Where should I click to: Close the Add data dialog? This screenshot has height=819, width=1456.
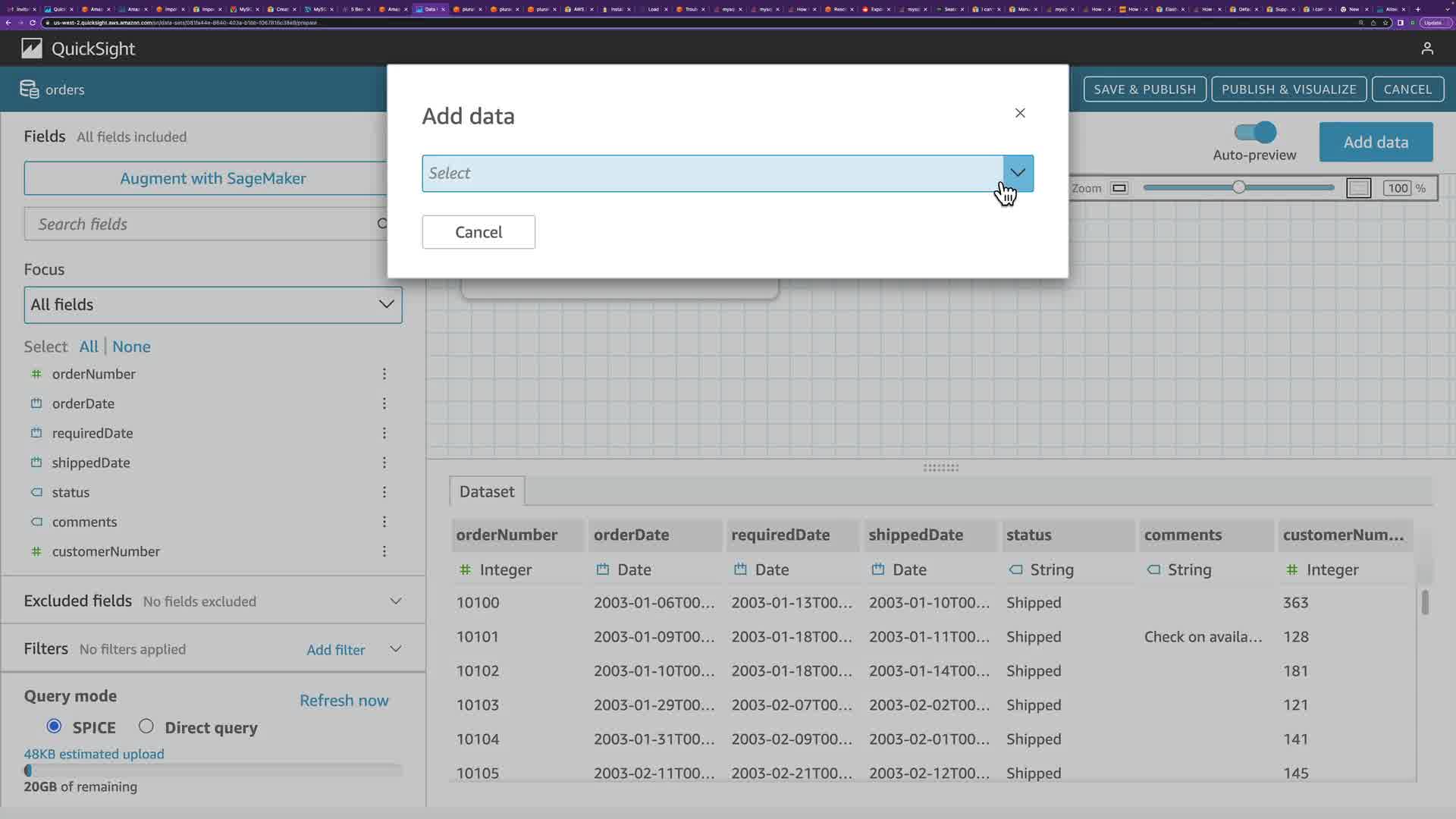[x=1019, y=113]
